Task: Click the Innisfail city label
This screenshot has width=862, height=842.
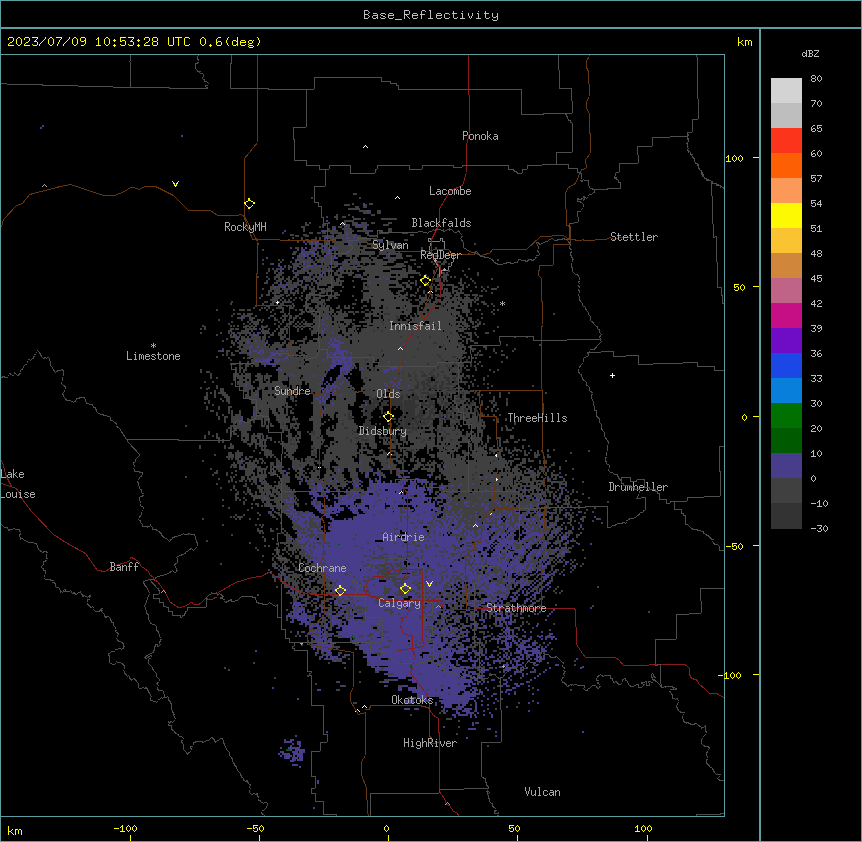Action: pos(415,326)
